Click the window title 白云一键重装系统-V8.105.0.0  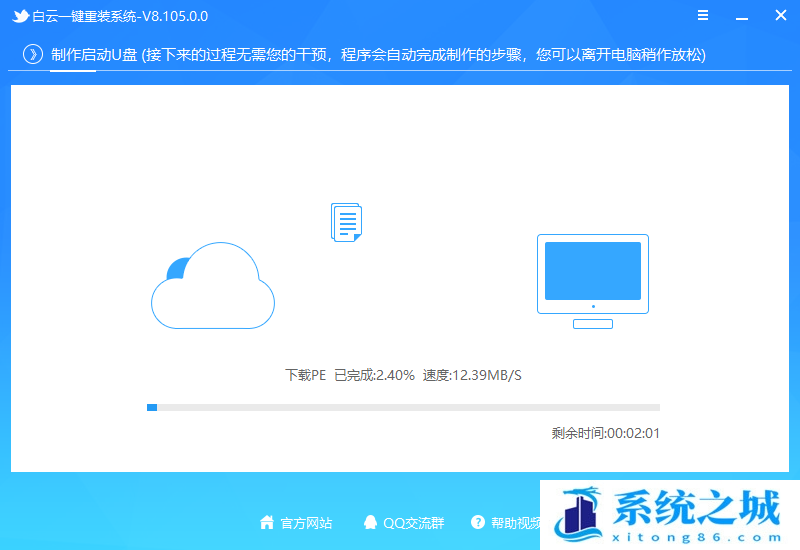pyautogui.click(x=120, y=16)
